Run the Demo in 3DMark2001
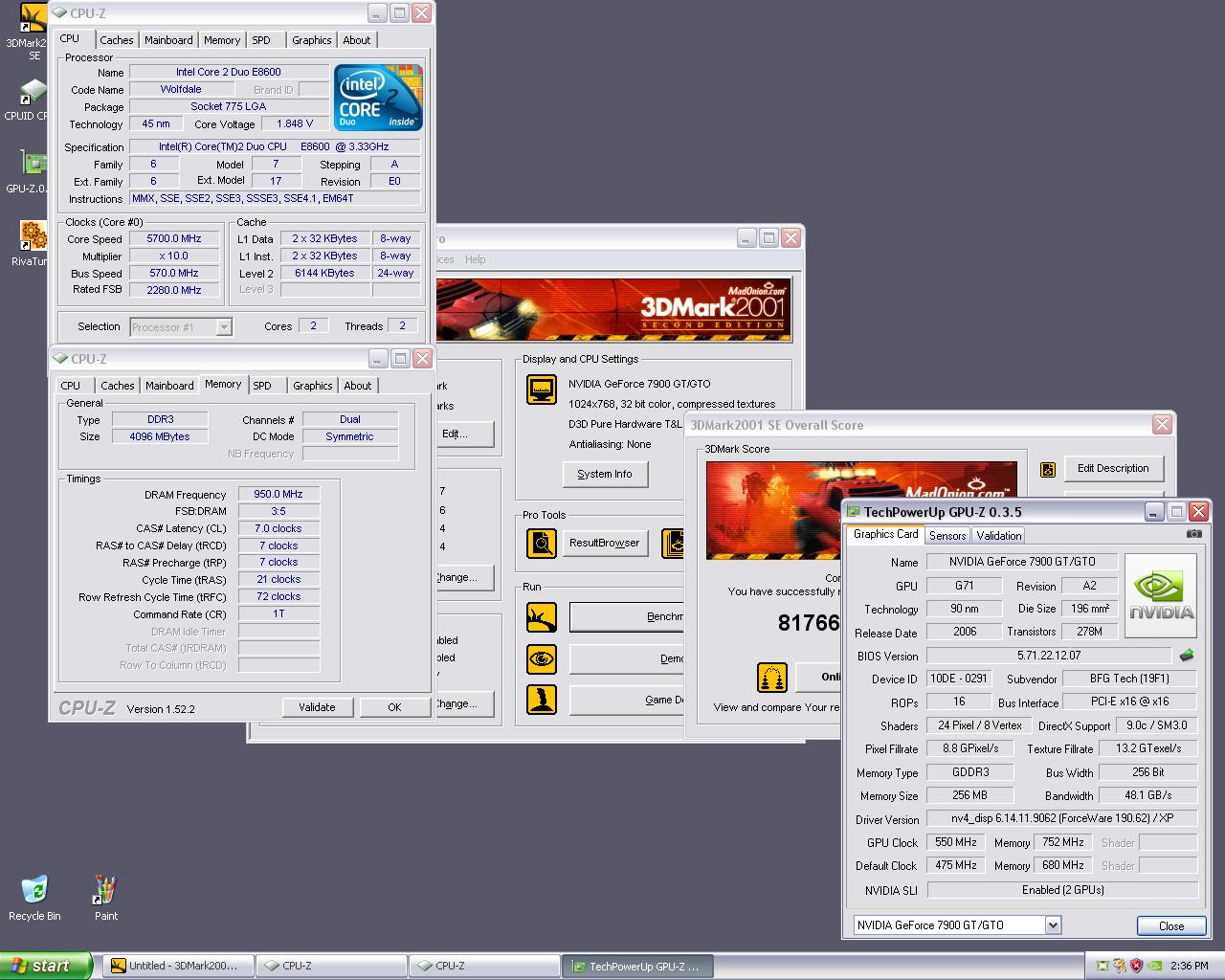 tap(627, 658)
